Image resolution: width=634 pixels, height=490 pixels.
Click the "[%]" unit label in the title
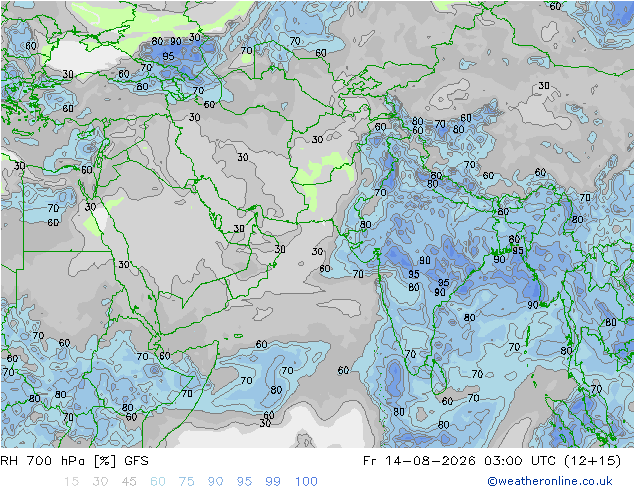click(105, 461)
